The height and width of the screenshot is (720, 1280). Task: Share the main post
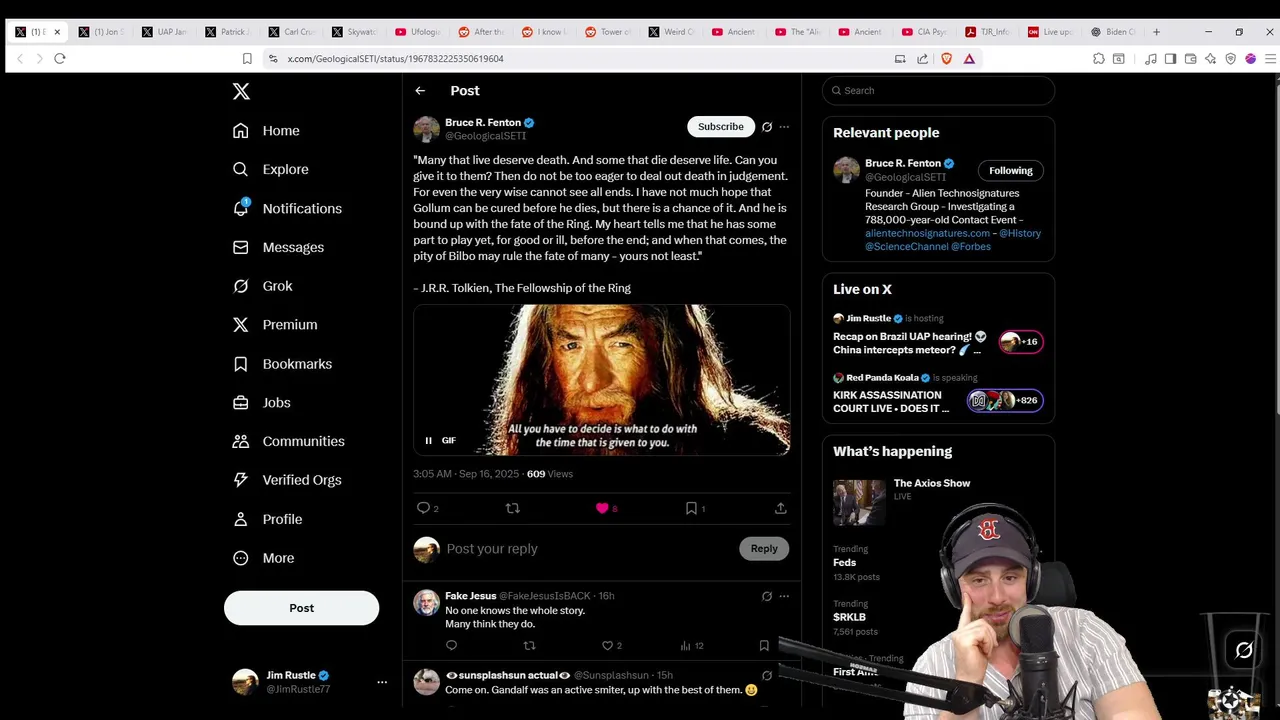[x=780, y=508]
